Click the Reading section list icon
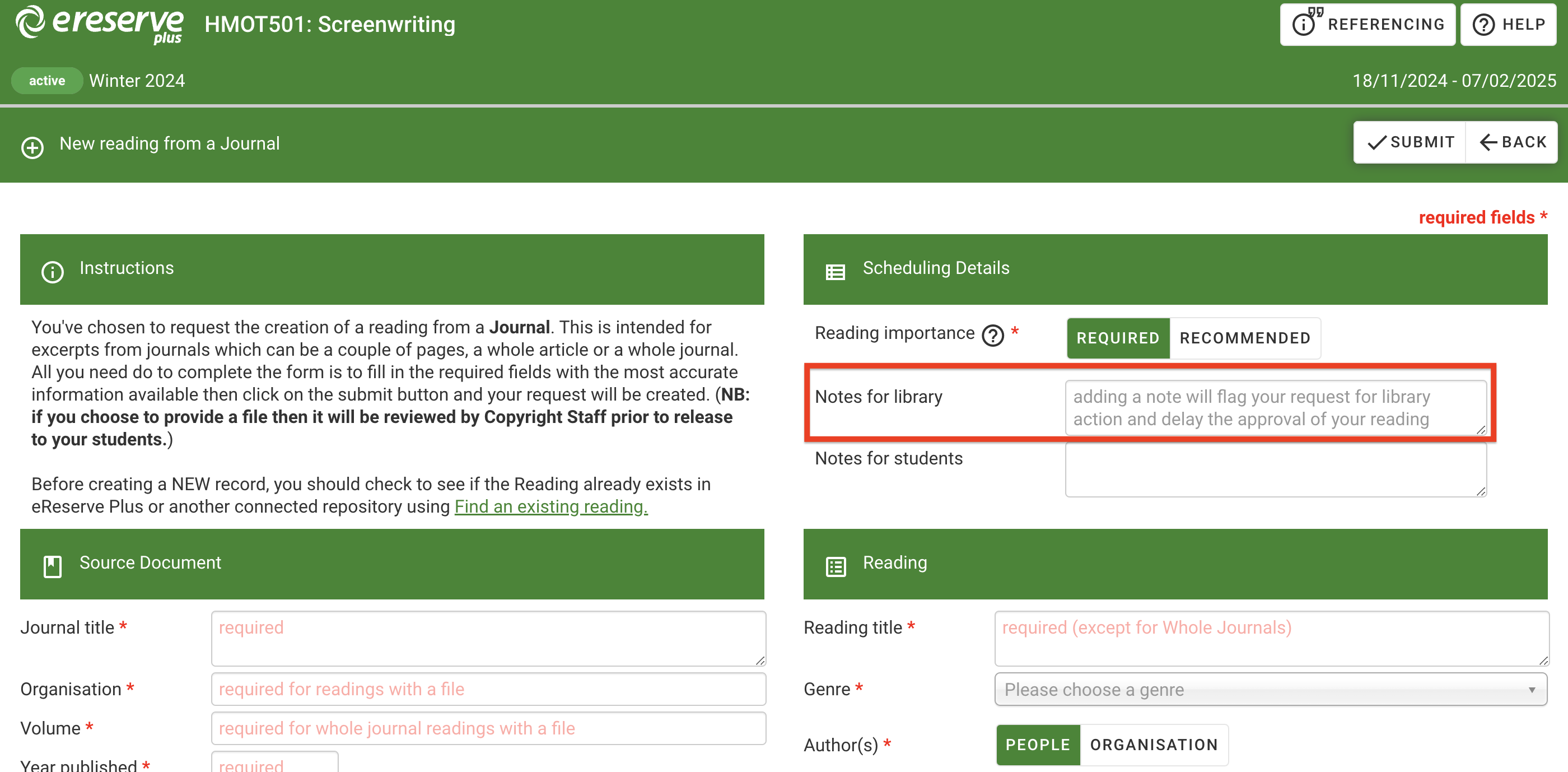The height and width of the screenshot is (772, 1568). 835,566
